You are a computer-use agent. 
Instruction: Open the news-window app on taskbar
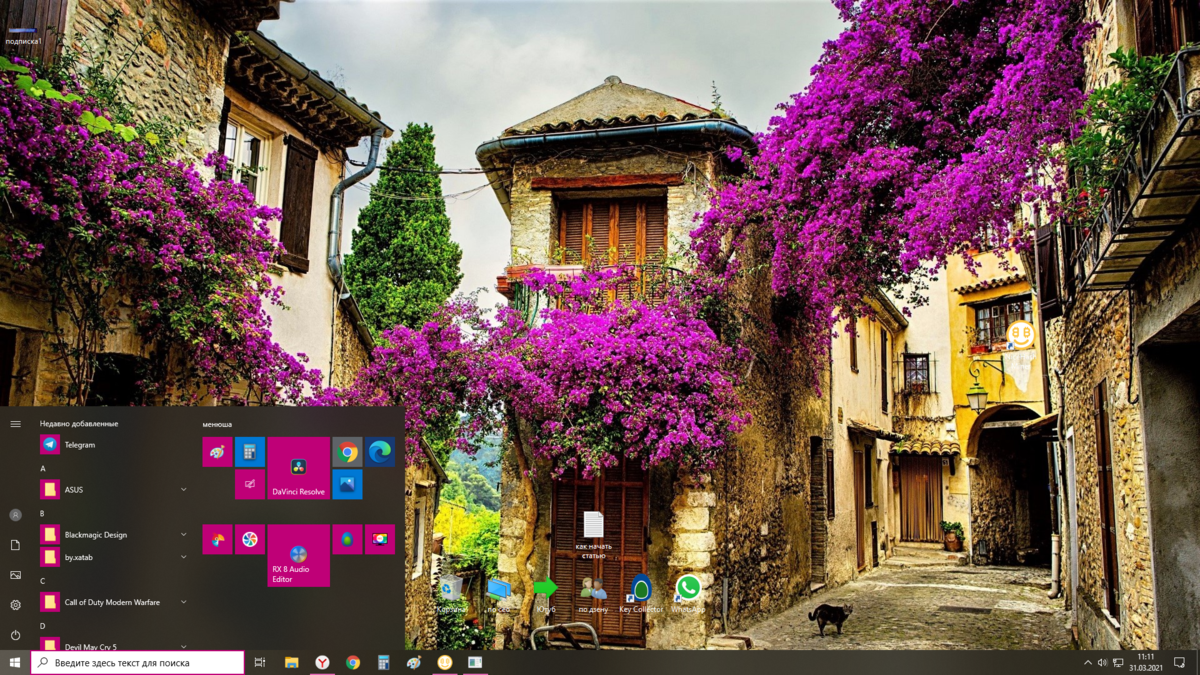475,662
